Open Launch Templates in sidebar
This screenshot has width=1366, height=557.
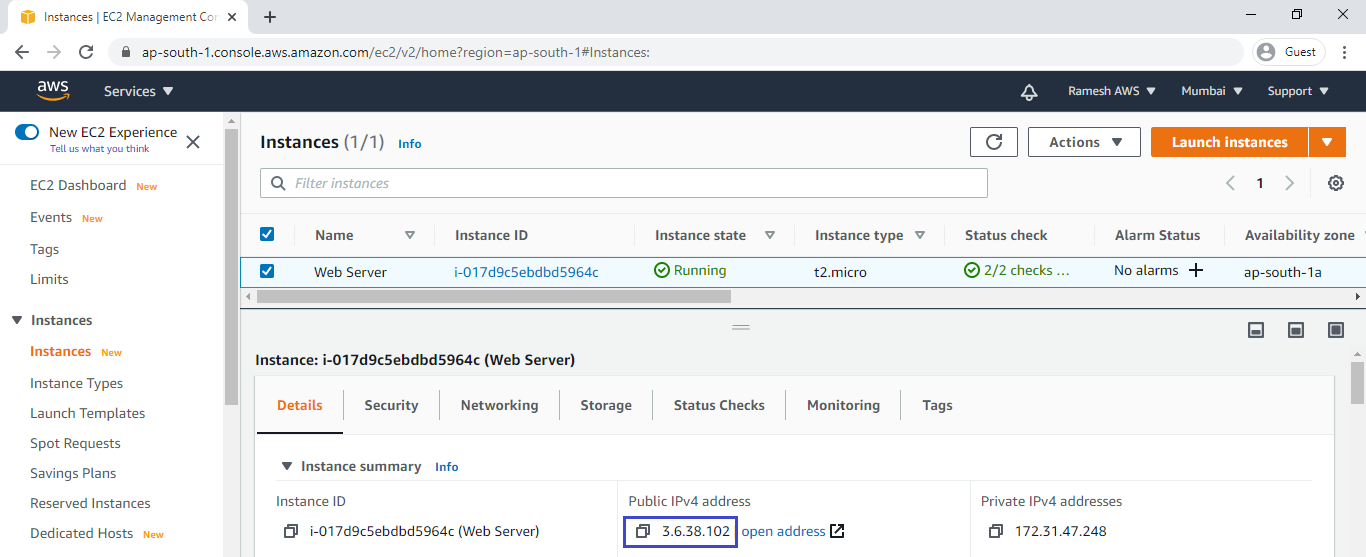coord(87,413)
